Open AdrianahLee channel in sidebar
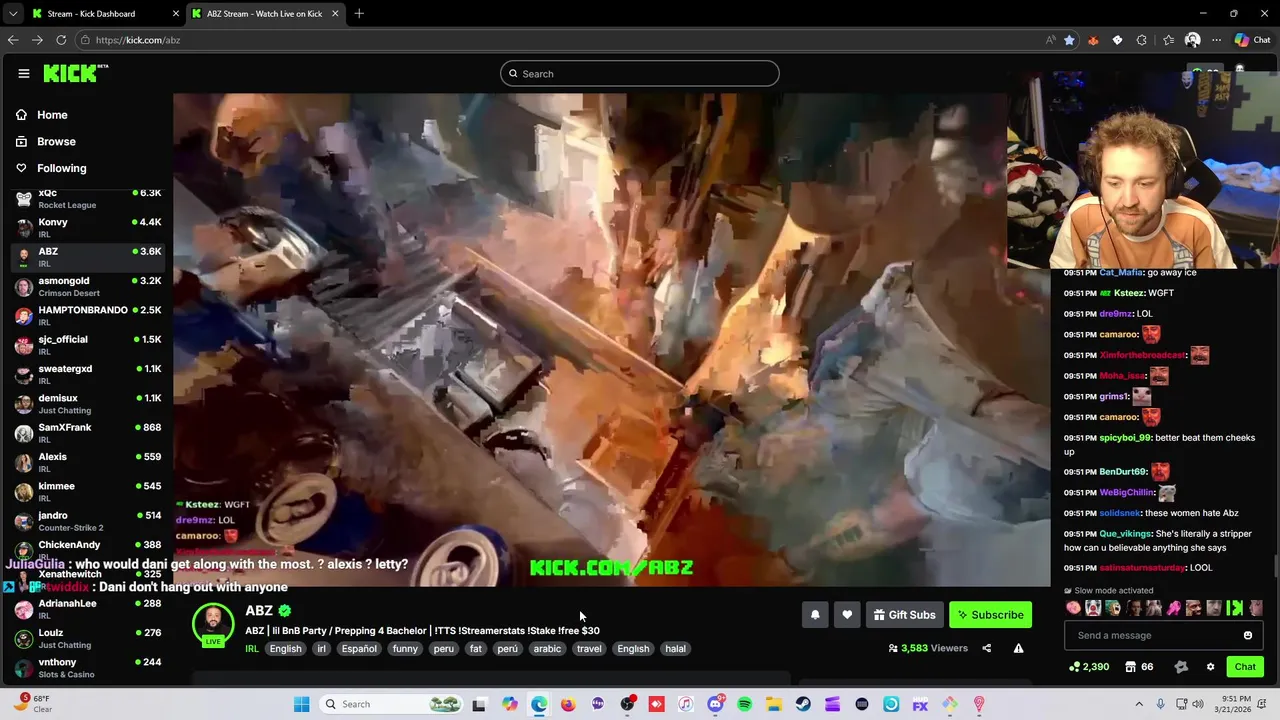 [87, 609]
